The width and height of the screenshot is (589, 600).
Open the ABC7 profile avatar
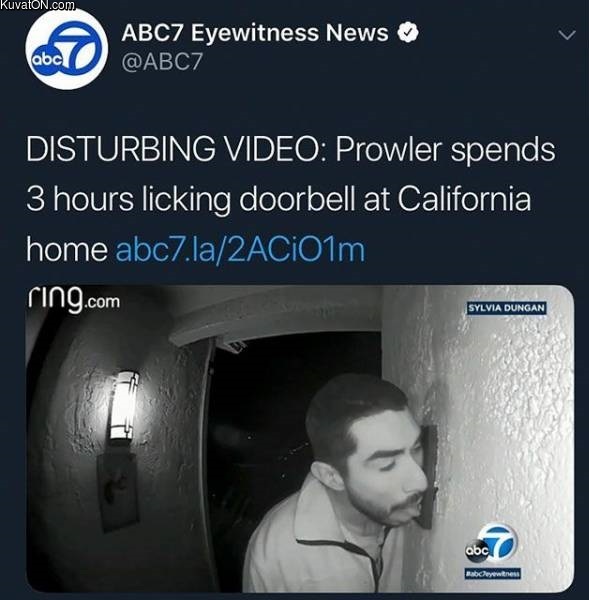point(67,49)
